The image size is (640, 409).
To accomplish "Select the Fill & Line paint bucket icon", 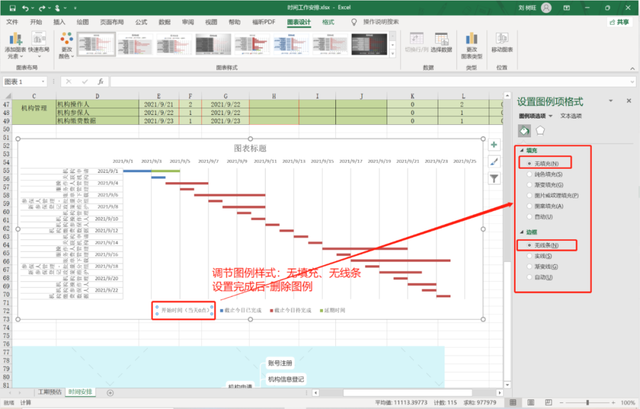I will click(x=524, y=131).
